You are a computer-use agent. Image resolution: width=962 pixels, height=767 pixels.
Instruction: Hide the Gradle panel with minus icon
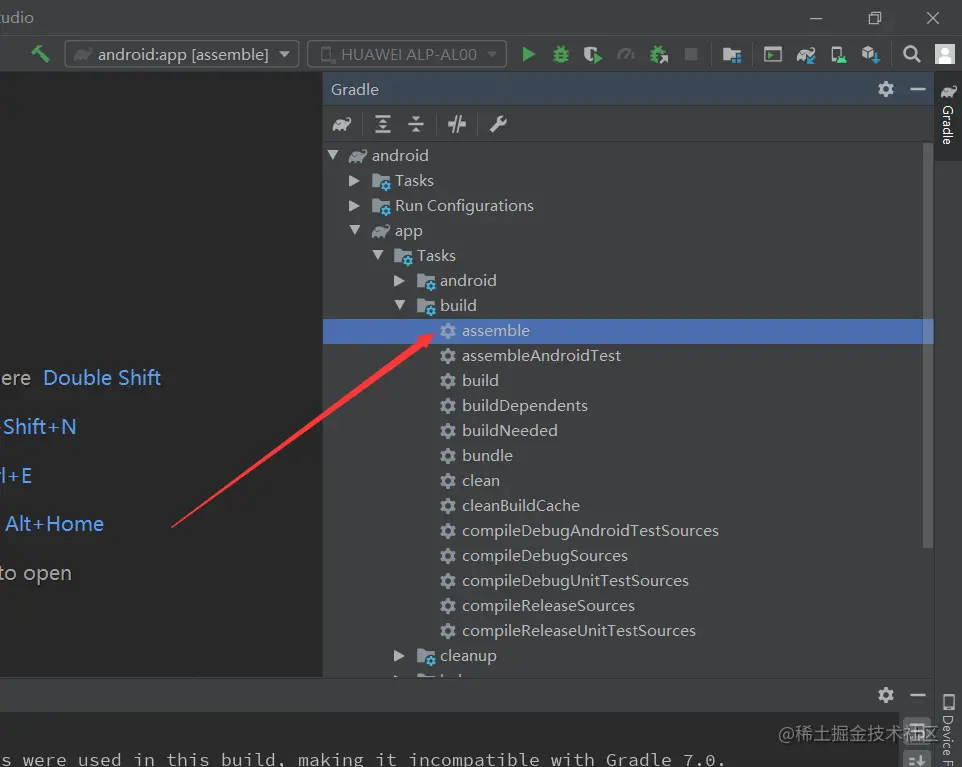click(x=918, y=89)
